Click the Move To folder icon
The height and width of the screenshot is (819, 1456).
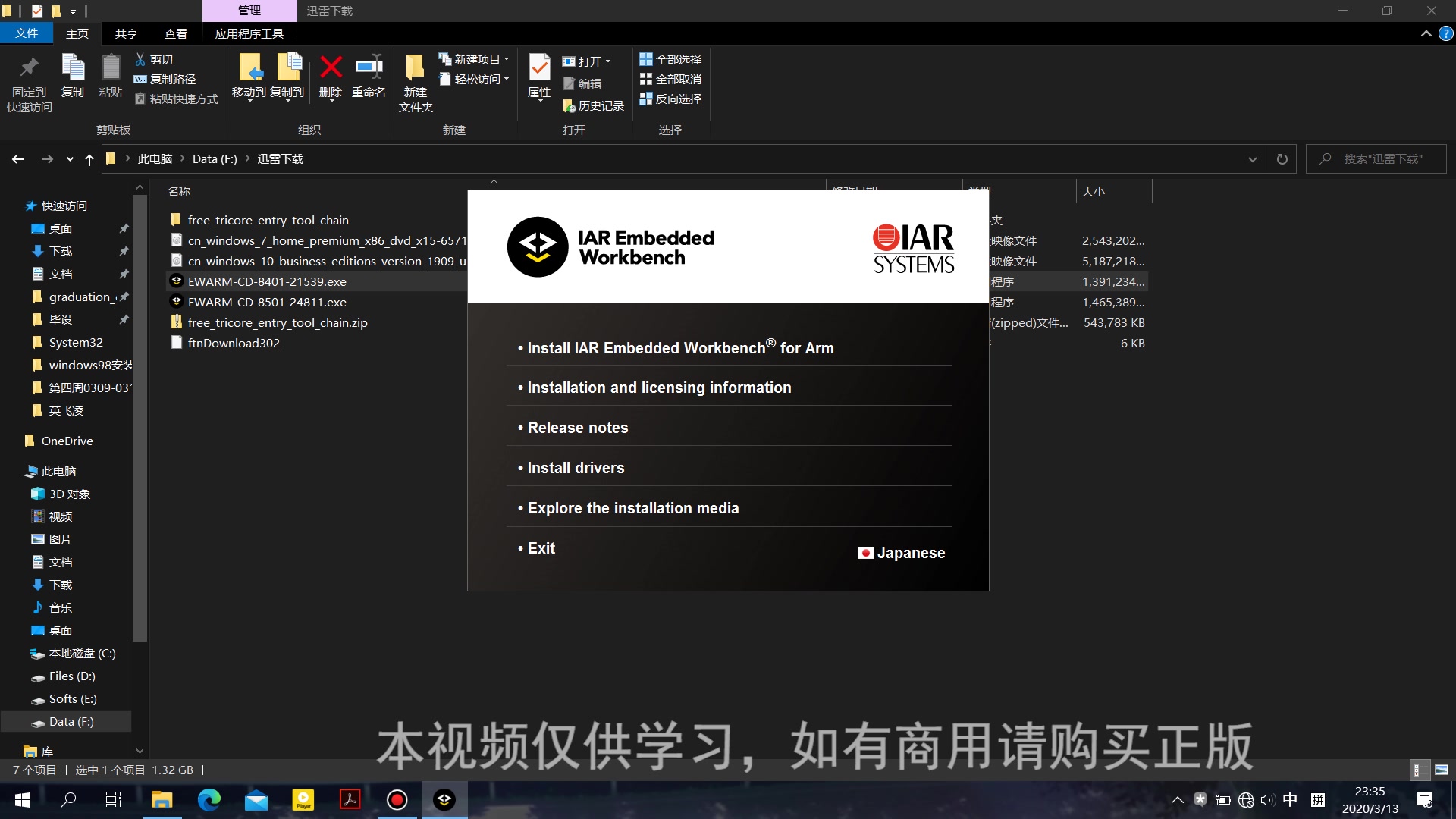249,67
